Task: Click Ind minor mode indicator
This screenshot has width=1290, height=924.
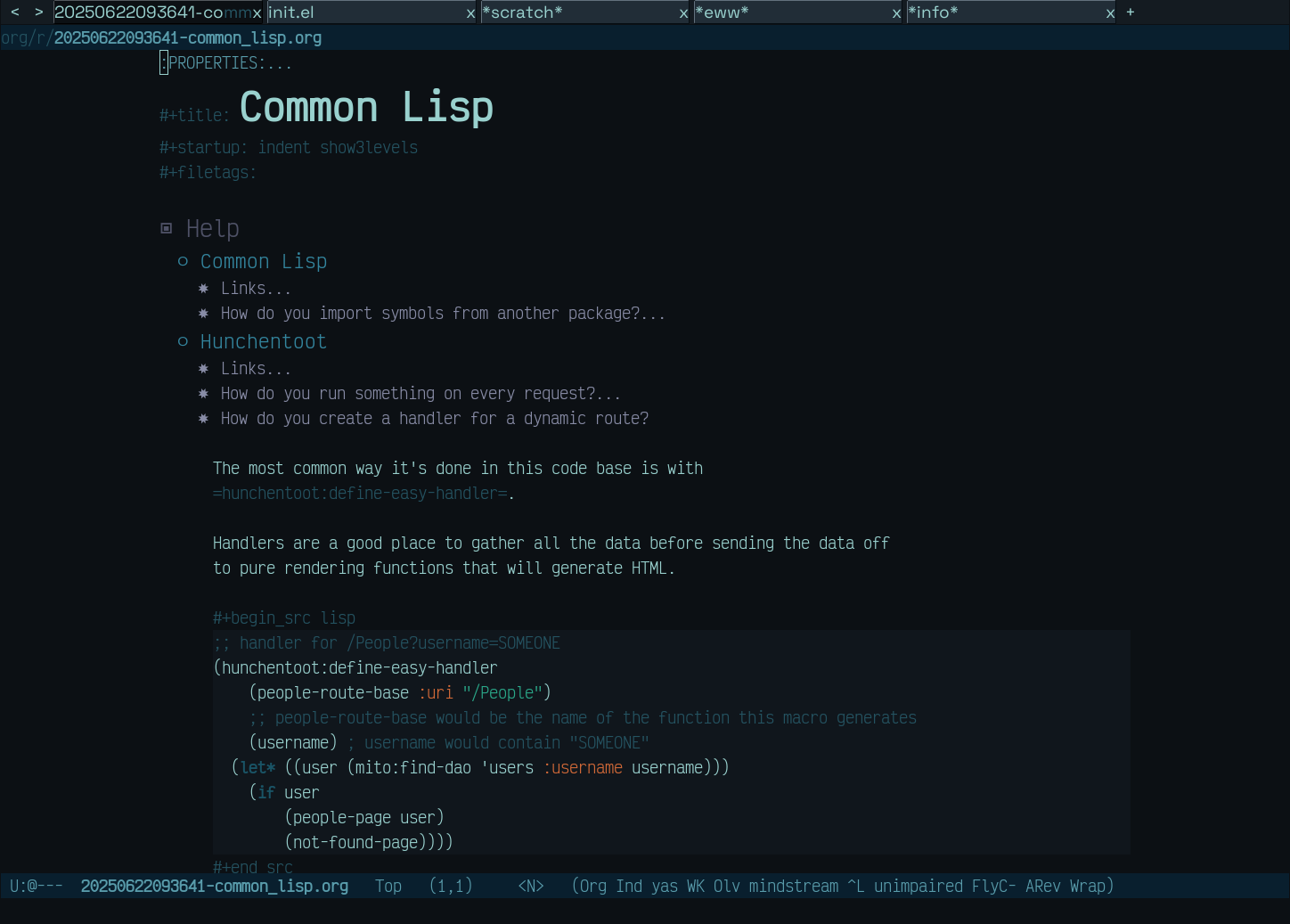Action: pos(629,887)
